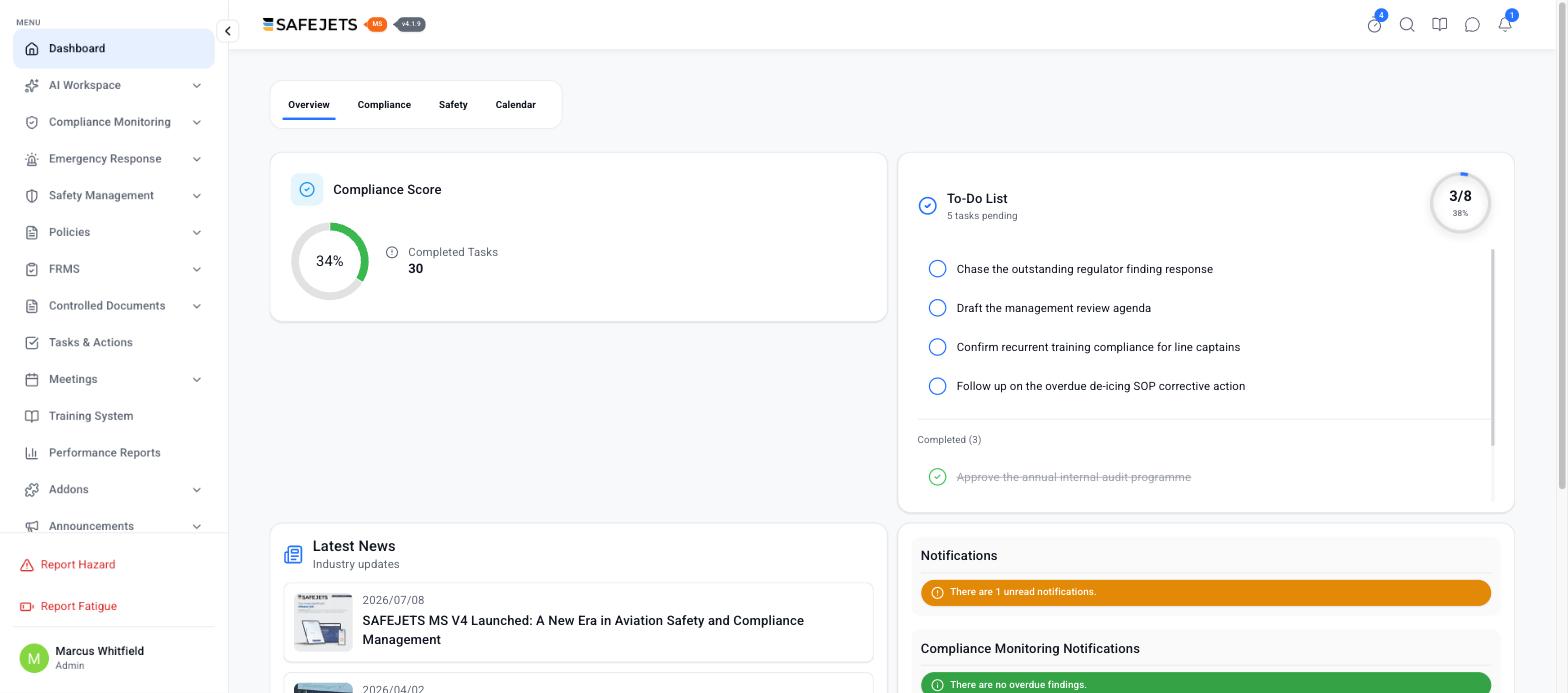The image size is (1568, 693).
Task: Click the FRMS sidebar icon
Action: [32, 269]
